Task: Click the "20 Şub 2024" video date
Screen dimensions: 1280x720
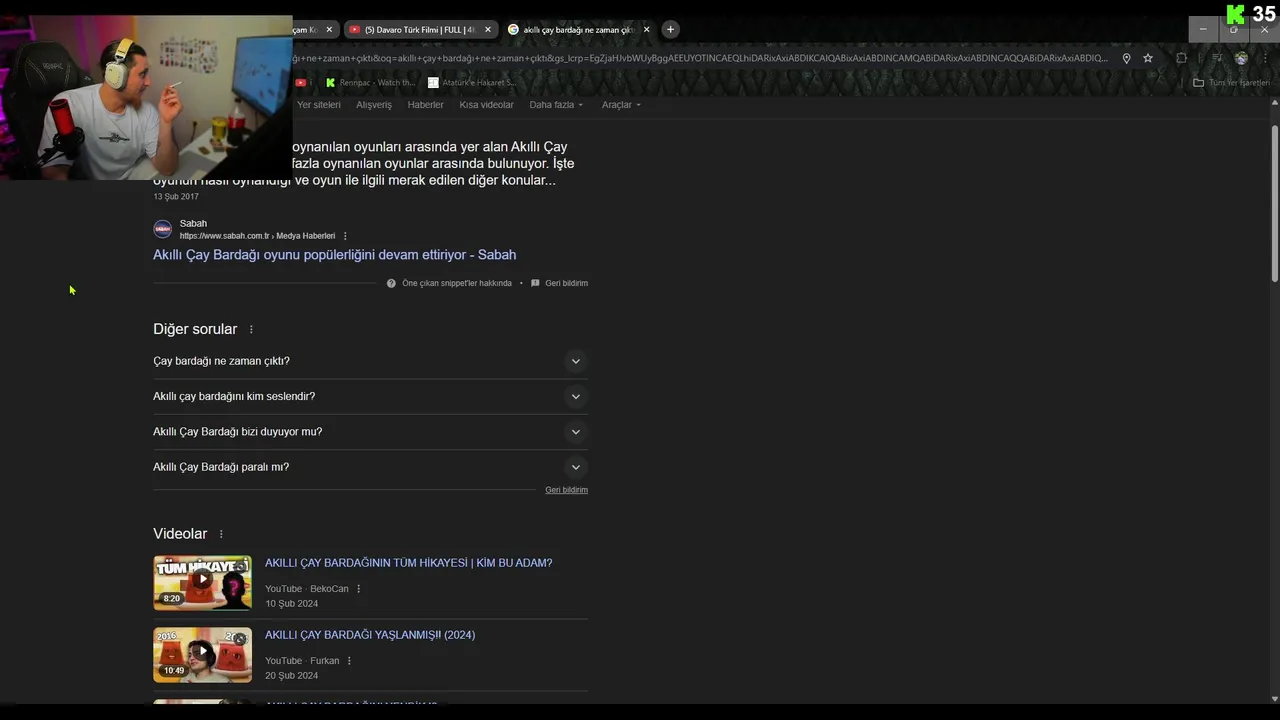Action: click(291, 676)
